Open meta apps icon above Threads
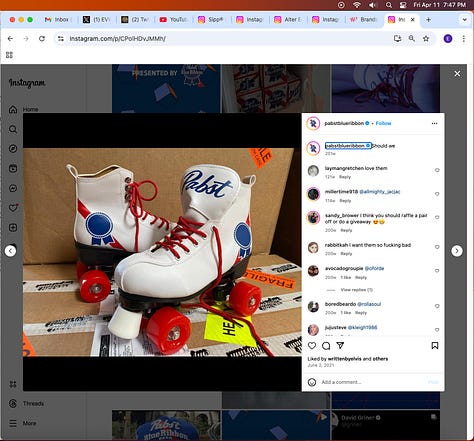This screenshot has width=474, height=441. (x=13, y=384)
